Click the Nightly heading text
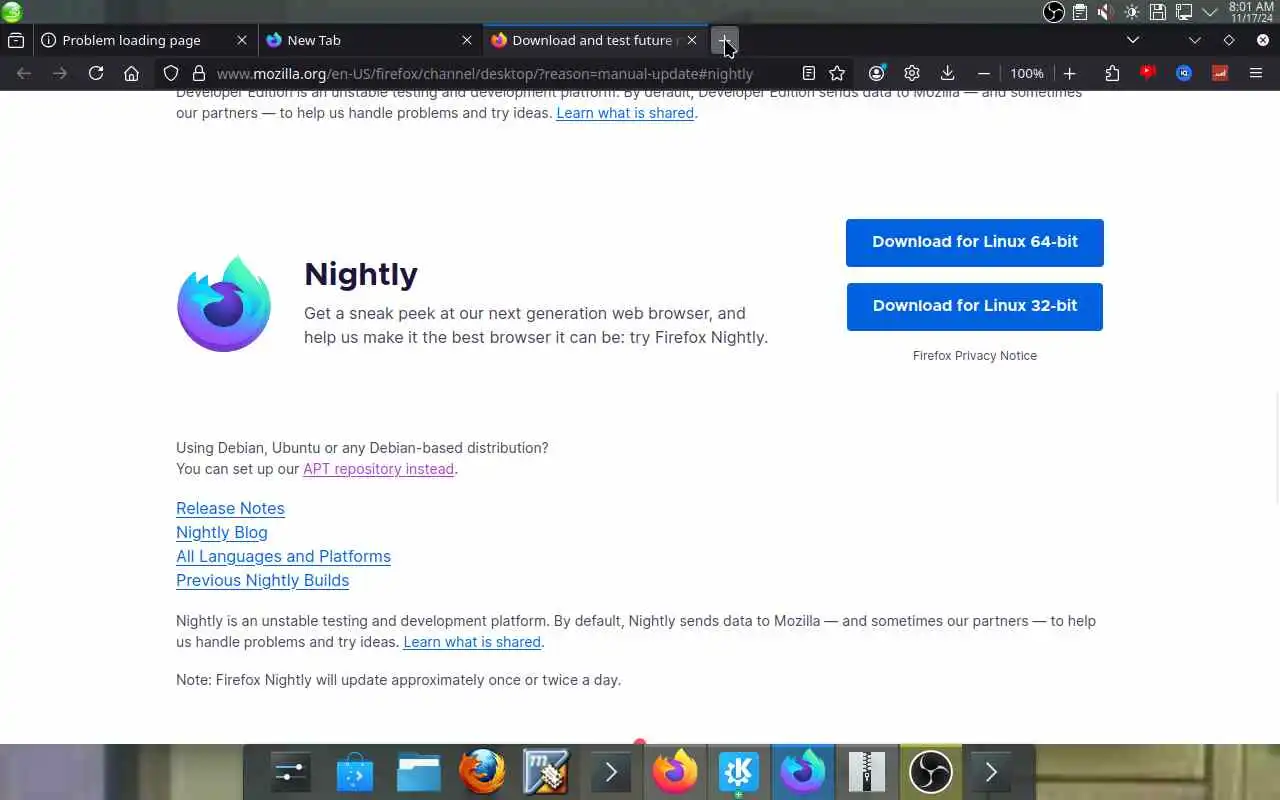The width and height of the screenshot is (1280, 800). 361,274
